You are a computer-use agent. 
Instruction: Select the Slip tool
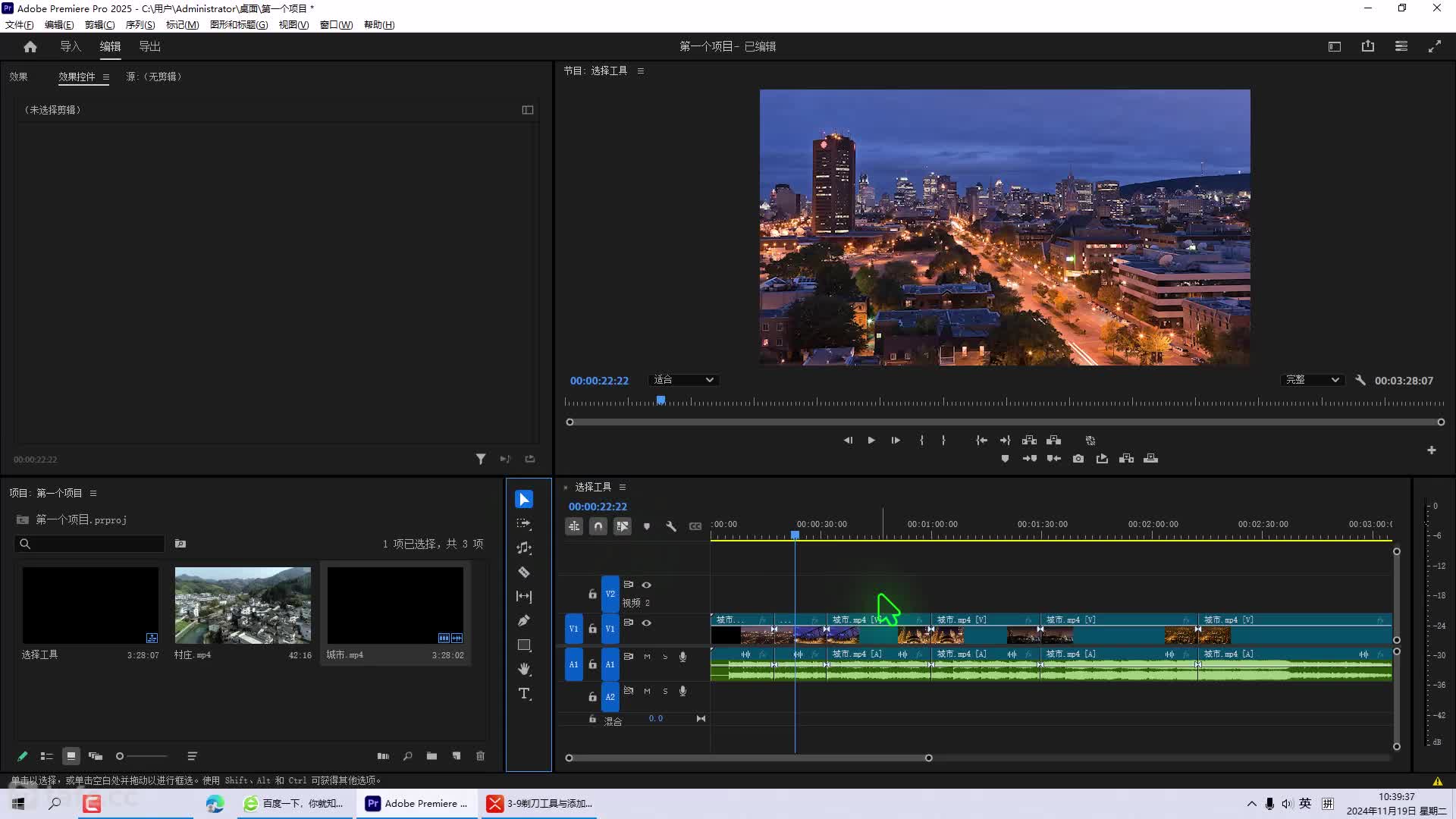point(524,597)
